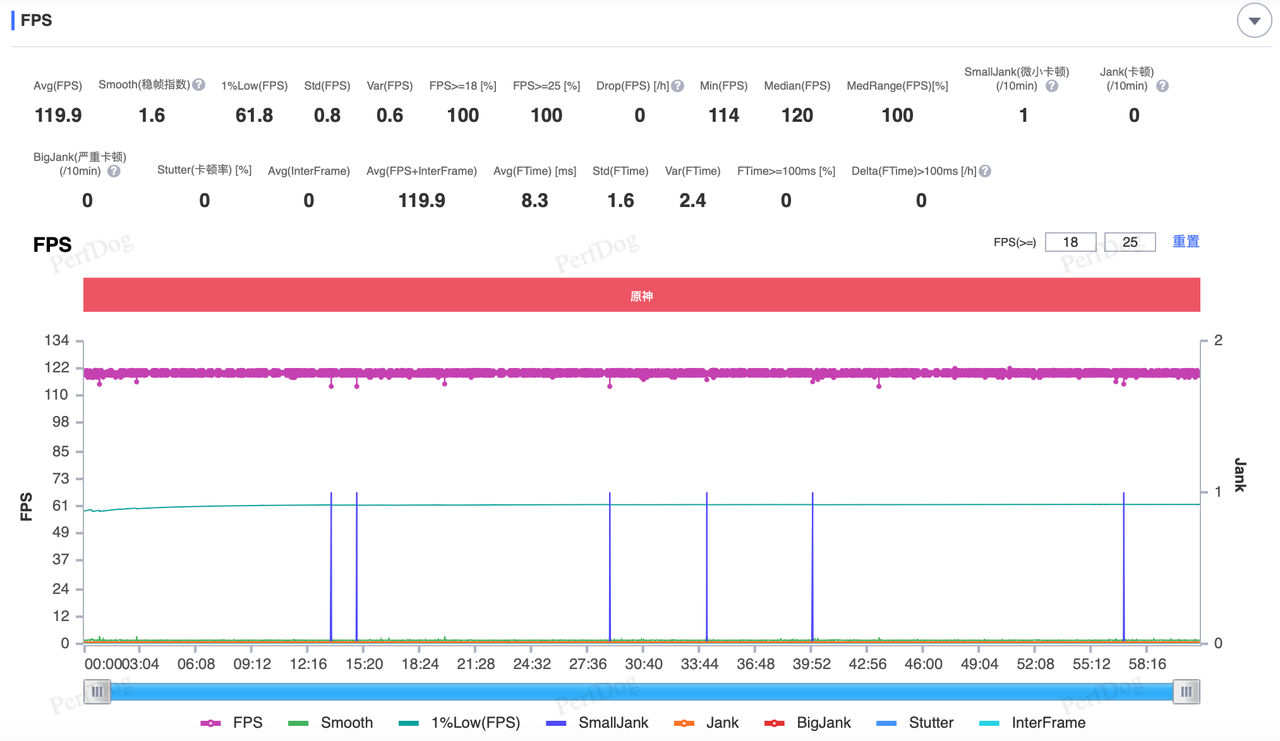This screenshot has width=1280, height=741.
Task: Grab the left handle of the time range slider
Action: [97, 691]
